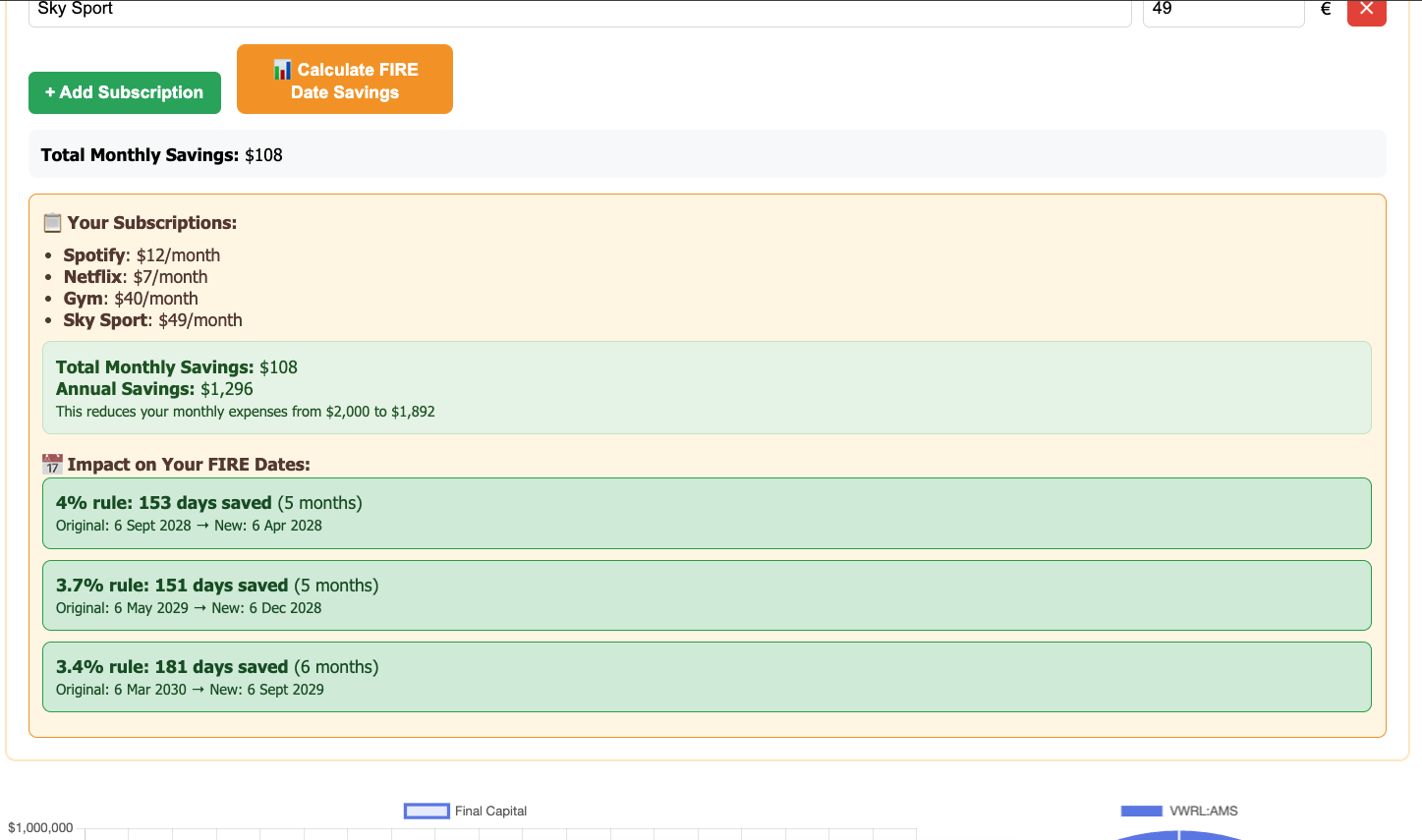Click the $1,000,000 chart axis label
The image size is (1422, 840).
[40, 827]
